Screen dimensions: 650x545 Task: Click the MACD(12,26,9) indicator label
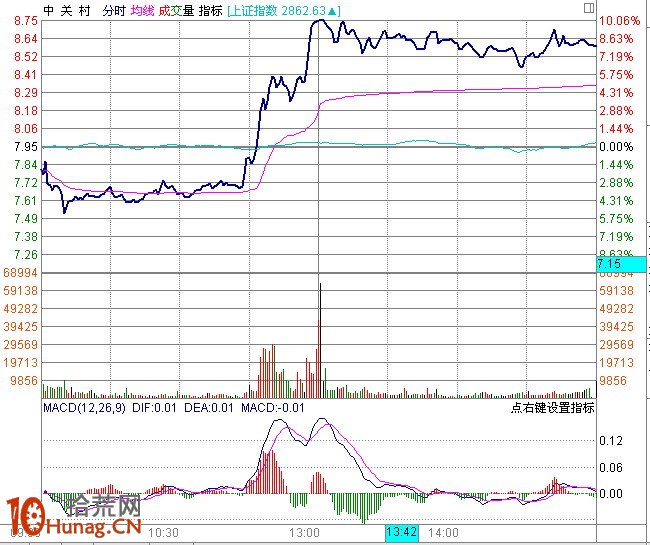[84, 407]
